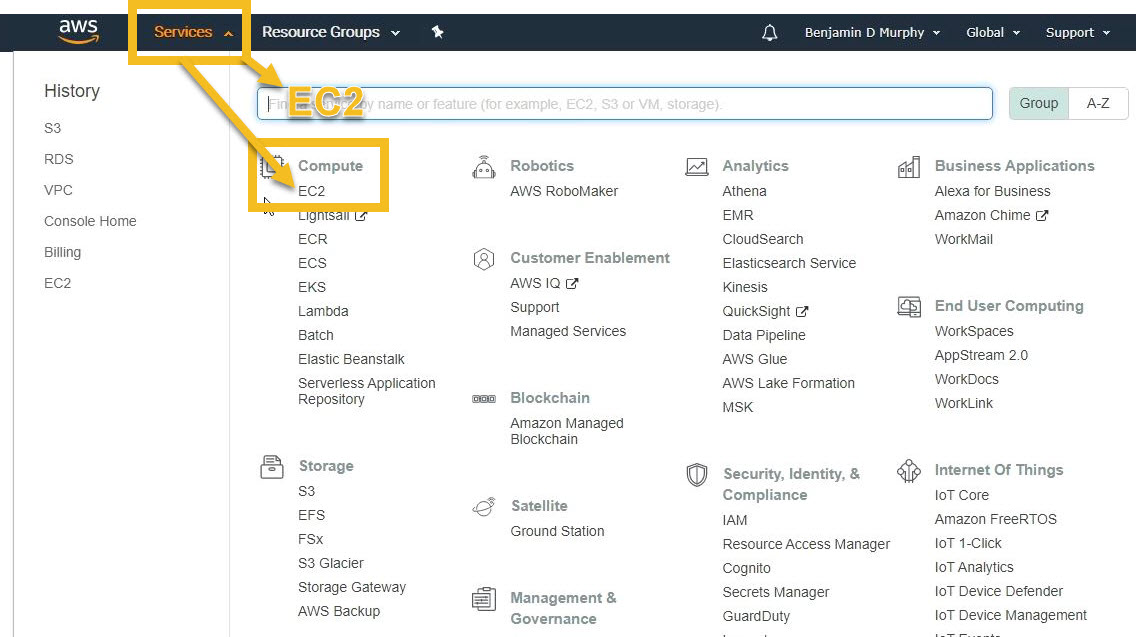Open AWS RoboMaker
Image resolution: width=1136 pixels, height=637 pixels.
(564, 191)
